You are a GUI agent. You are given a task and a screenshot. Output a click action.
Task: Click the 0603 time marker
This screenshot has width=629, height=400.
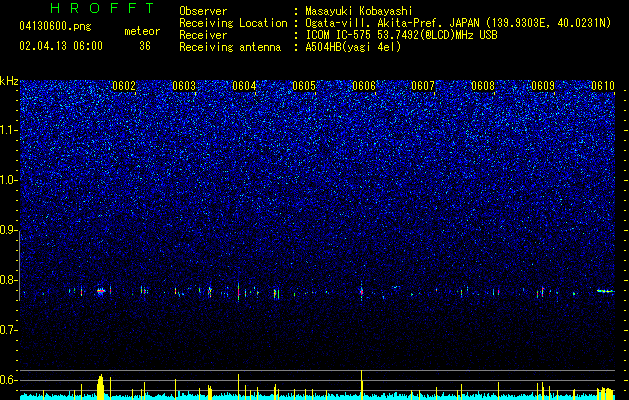[184, 86]
